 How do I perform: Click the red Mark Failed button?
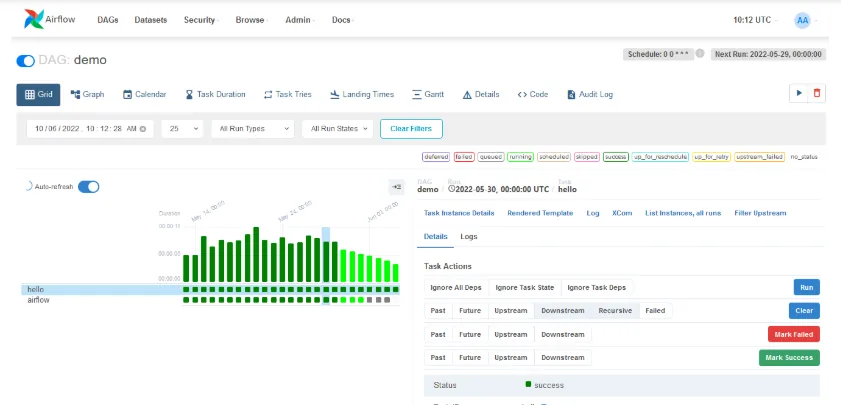pos(794,334)
